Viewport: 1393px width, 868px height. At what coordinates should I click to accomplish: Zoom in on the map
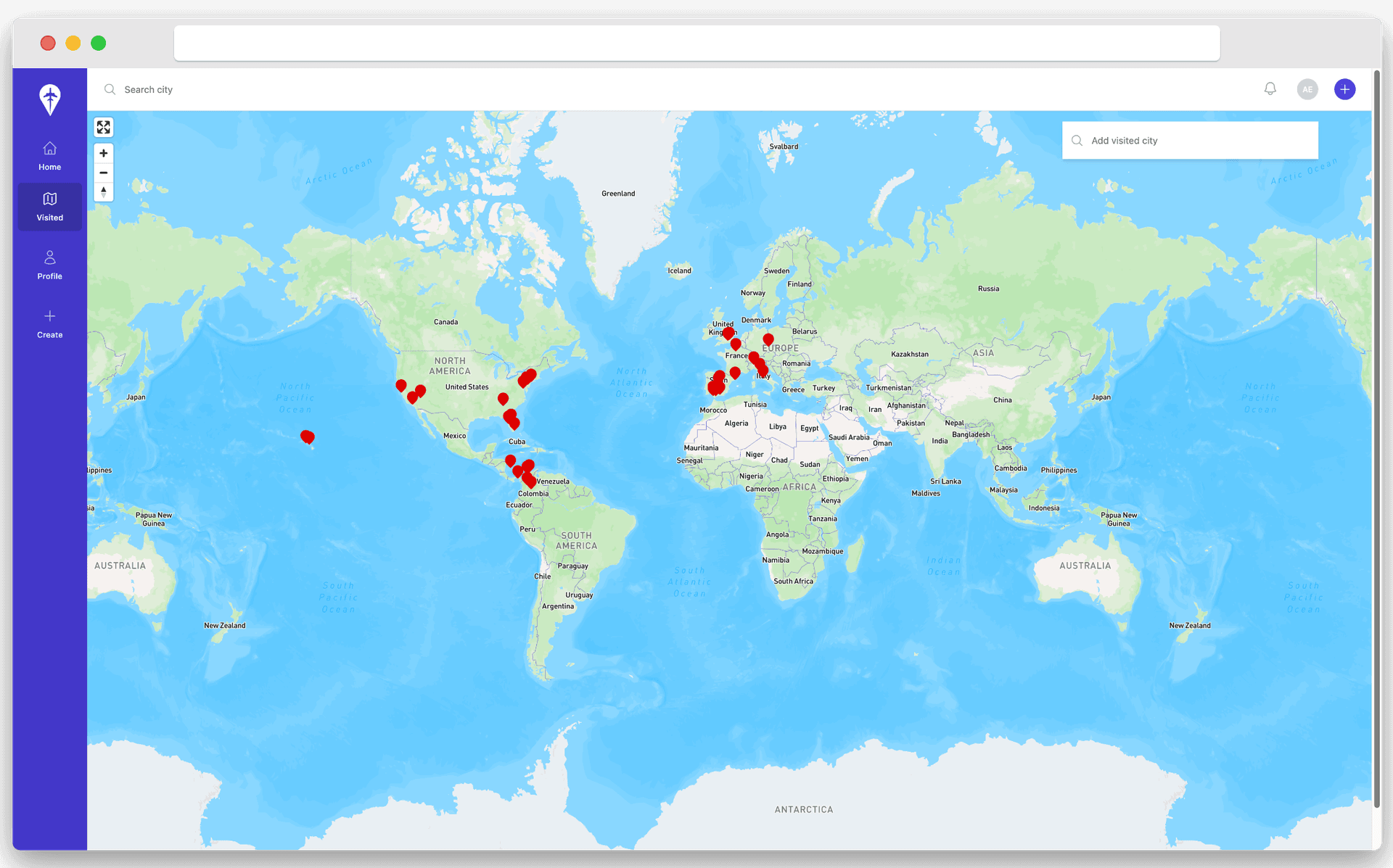104,152
